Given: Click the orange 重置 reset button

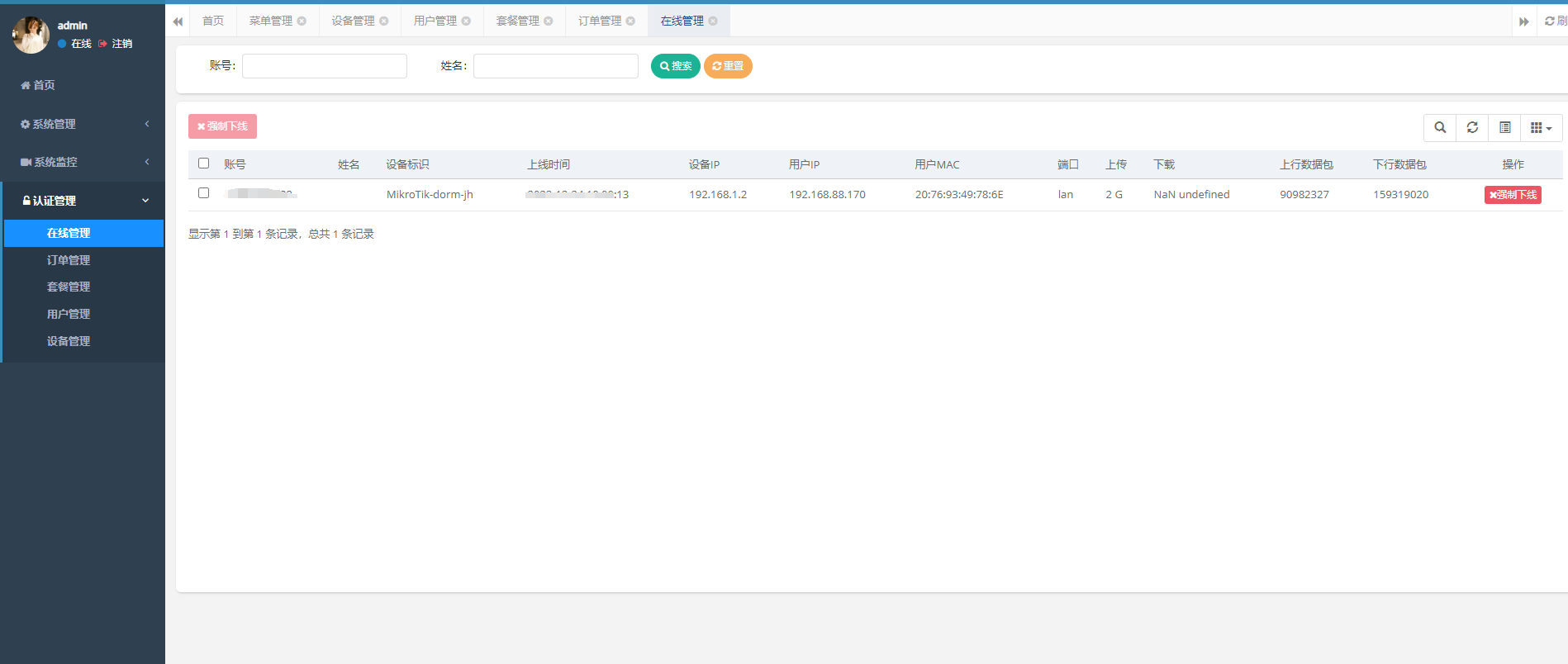Looking at the screenshot, I should point(728,66).
